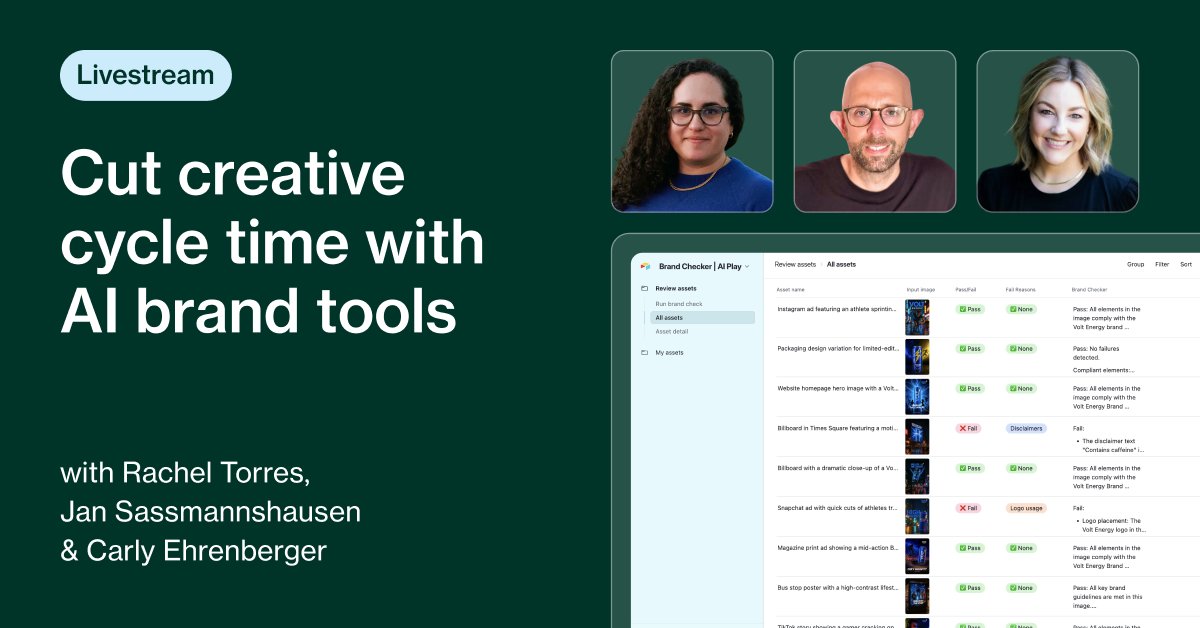Viewport: 1200px width, 628px height.
Task: Select 'Billboard with a dramatic close-up' asset name
Action: pos(838,468)
